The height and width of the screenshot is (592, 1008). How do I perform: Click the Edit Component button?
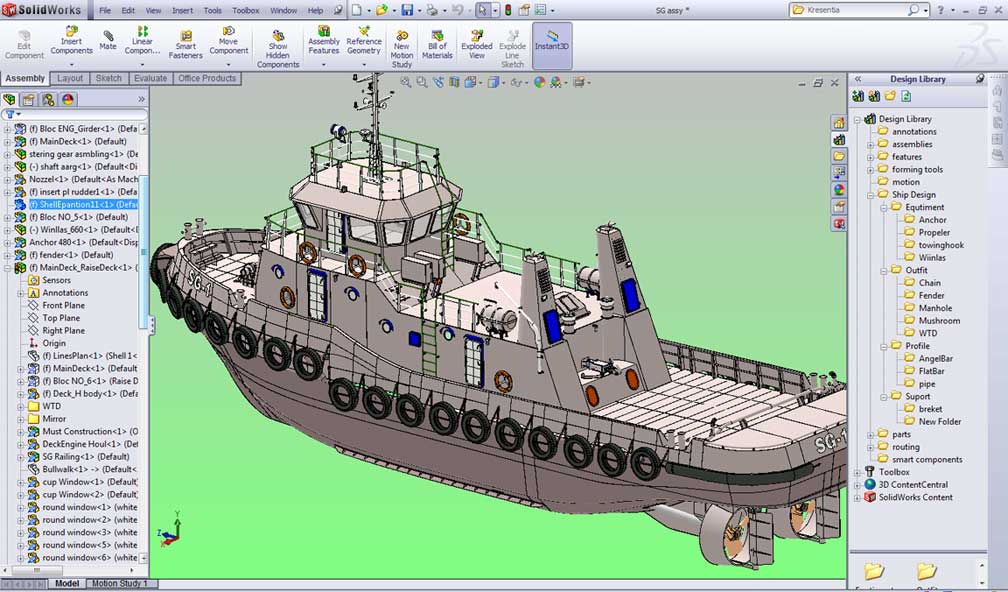coord(23,38)
